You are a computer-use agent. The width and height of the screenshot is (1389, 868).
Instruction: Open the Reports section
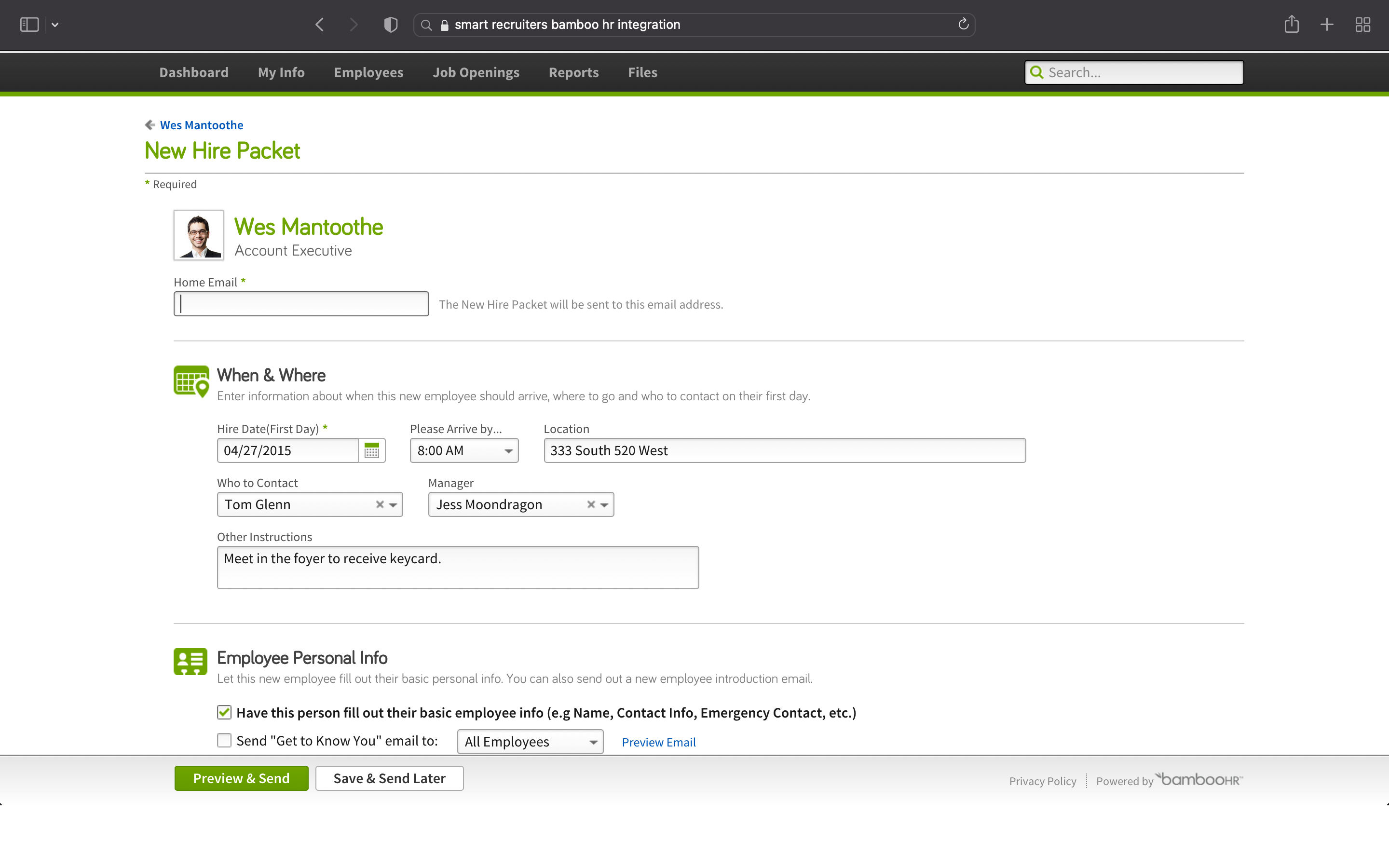[573, 72]
